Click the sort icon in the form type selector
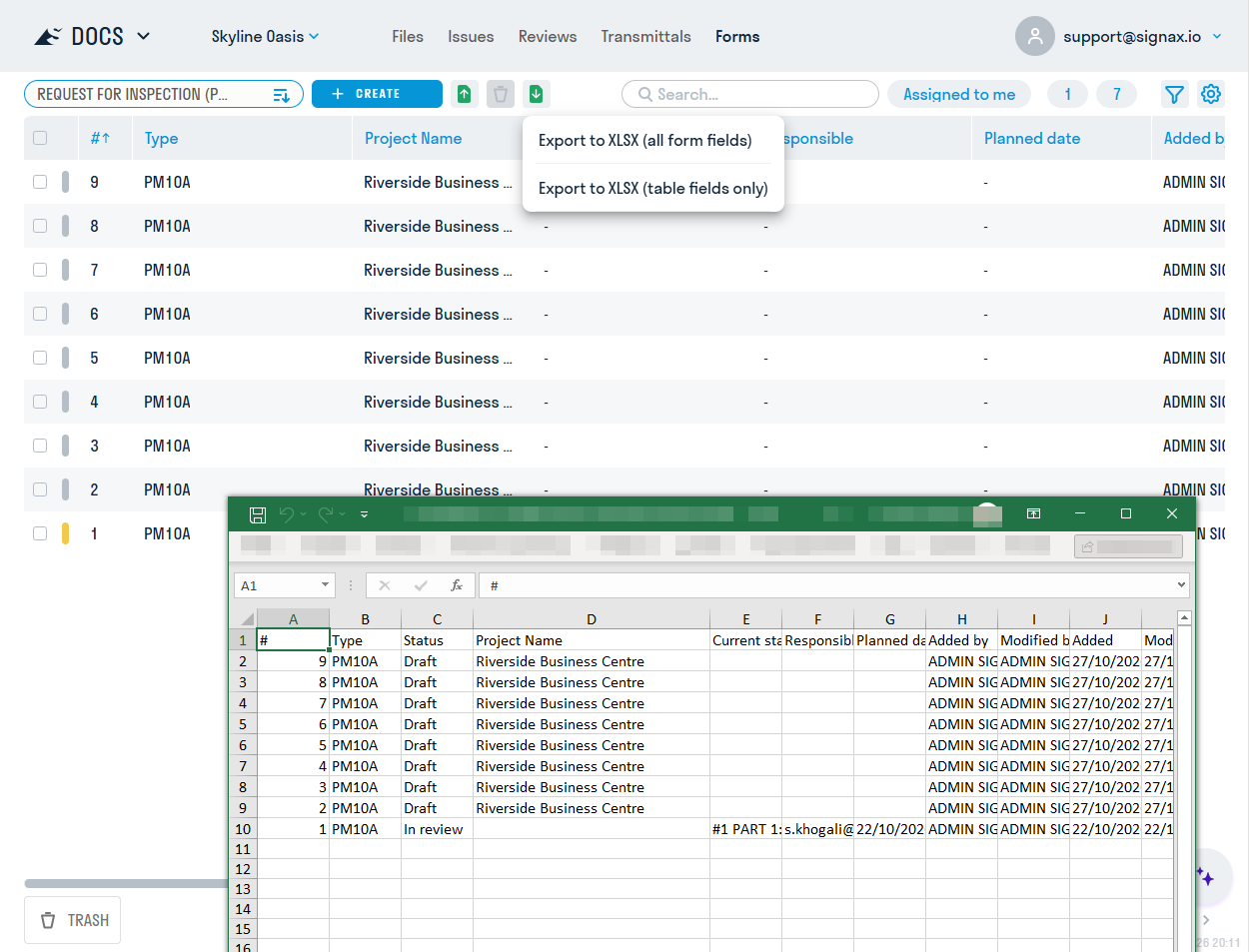 coord(282,95)
